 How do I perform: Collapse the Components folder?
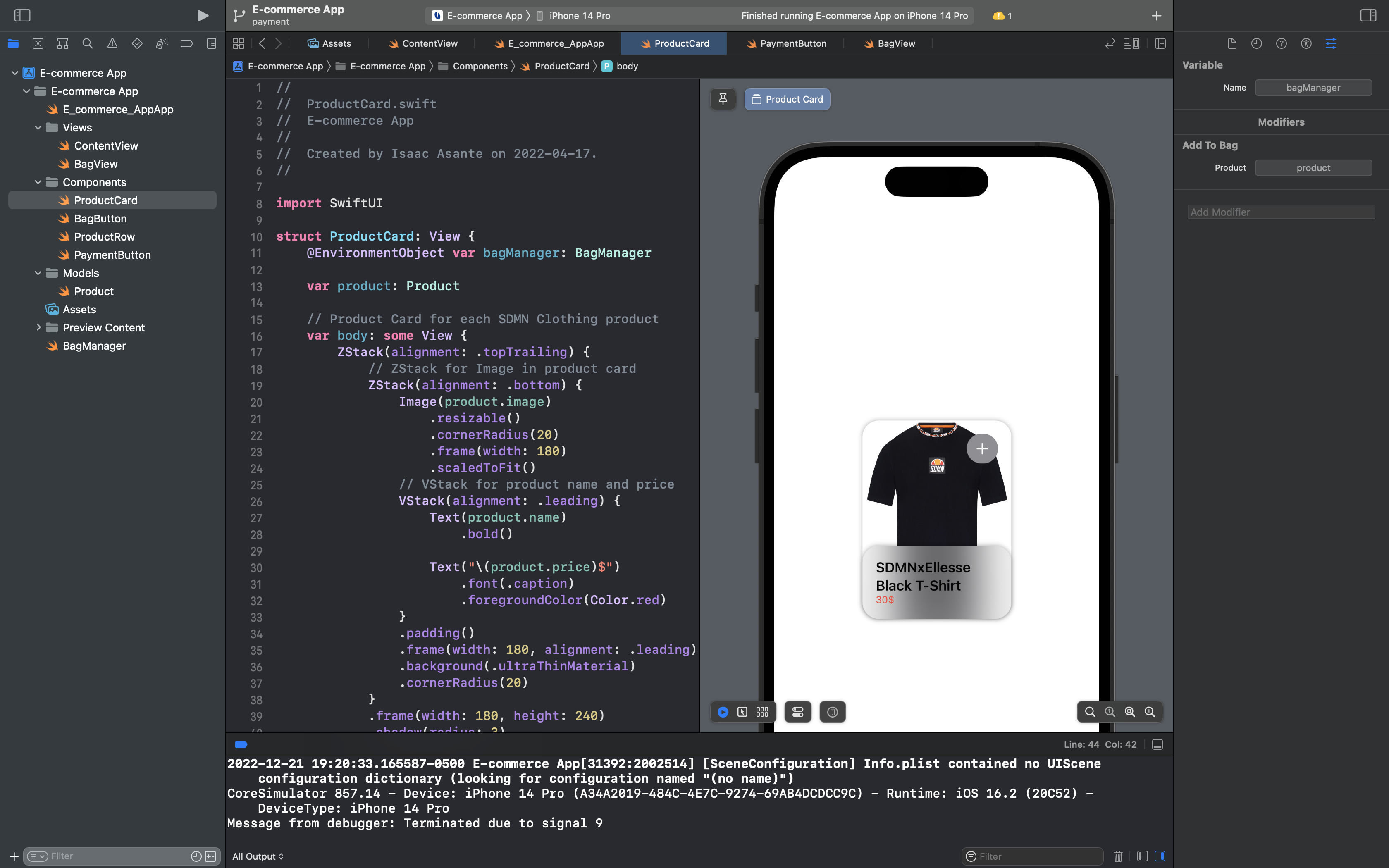(38, 182)
